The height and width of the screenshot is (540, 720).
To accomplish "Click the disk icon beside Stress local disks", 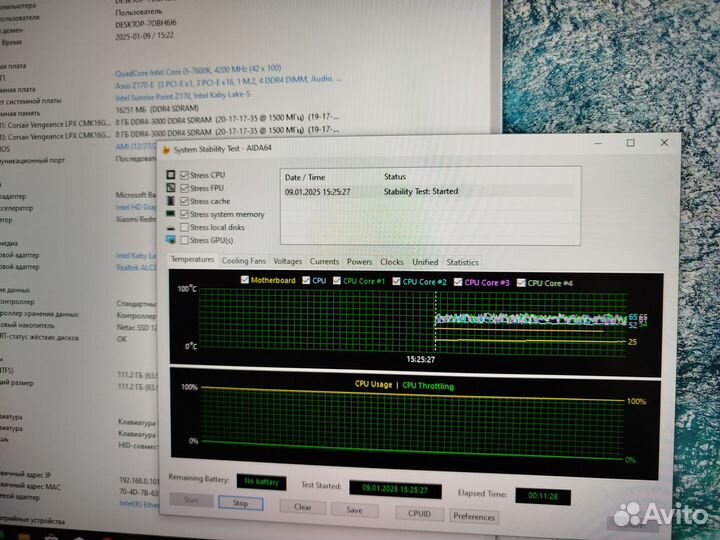I will [x=171, y=228].
